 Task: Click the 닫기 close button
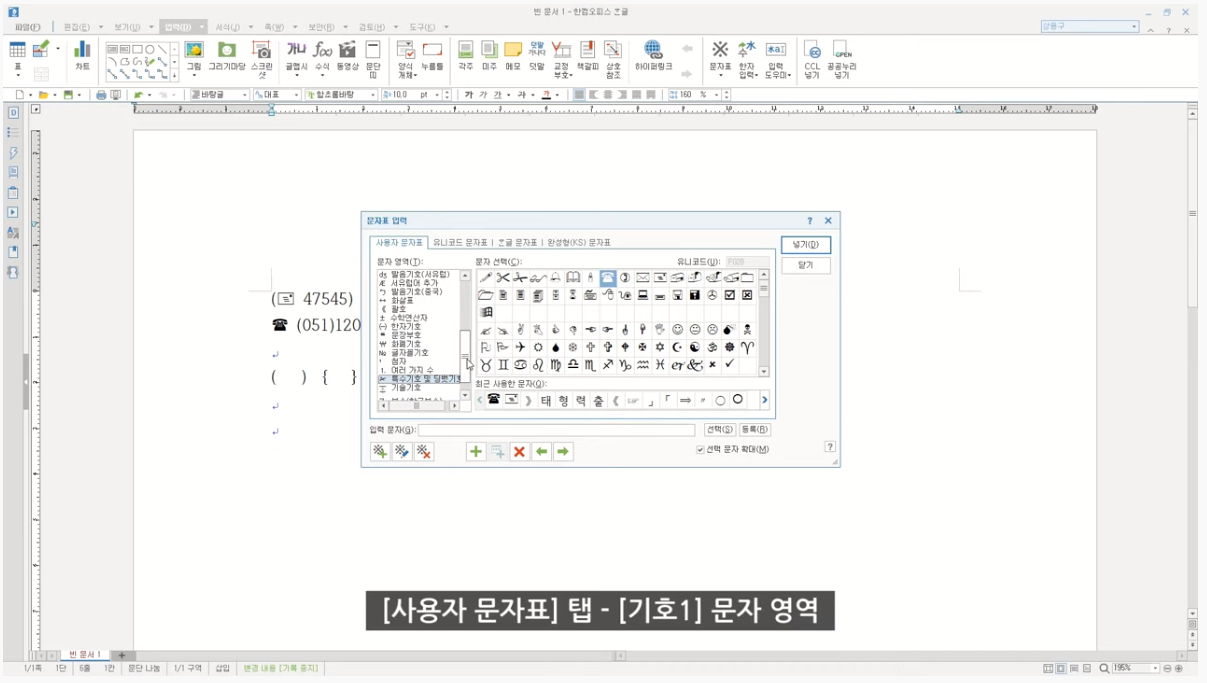click(x=805, y=266)
